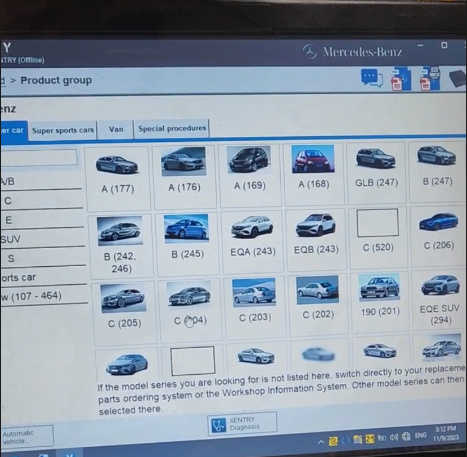Open the XENTRY Diagnosis button at bottom
Screen dimensions: 467x457
(242, 423)
